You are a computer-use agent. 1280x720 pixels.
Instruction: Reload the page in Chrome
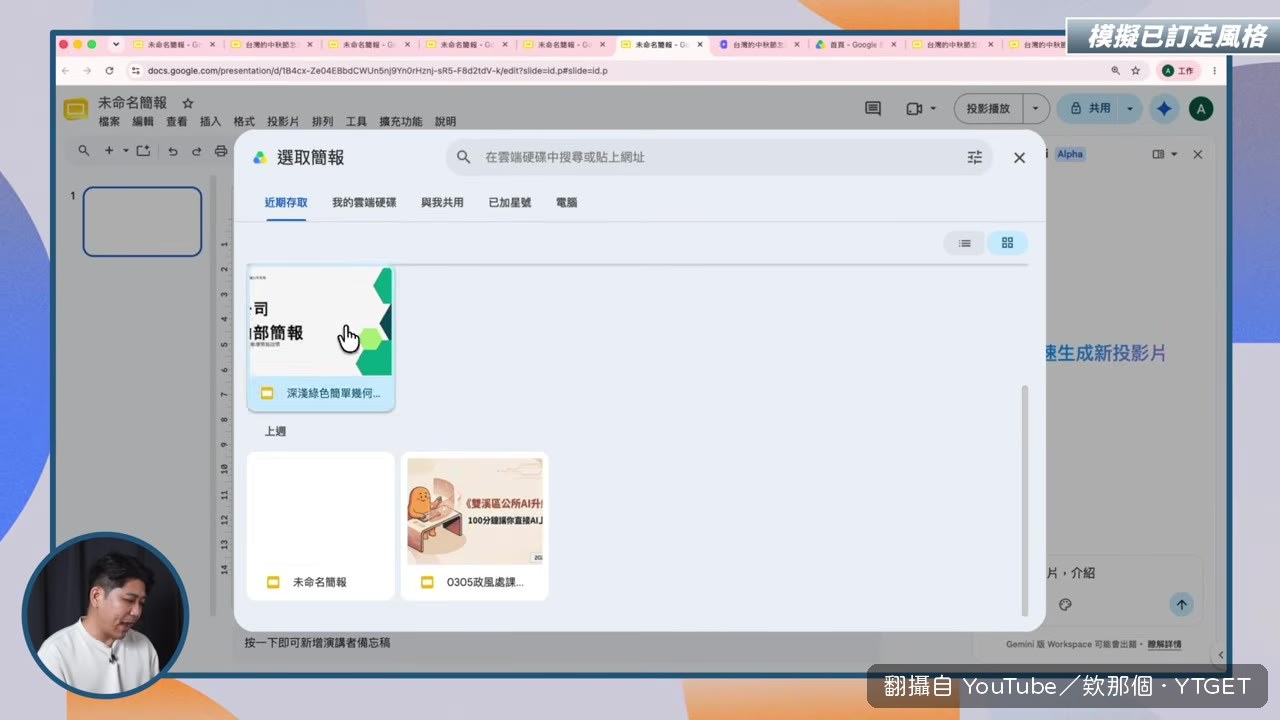(x=109, y=71)
